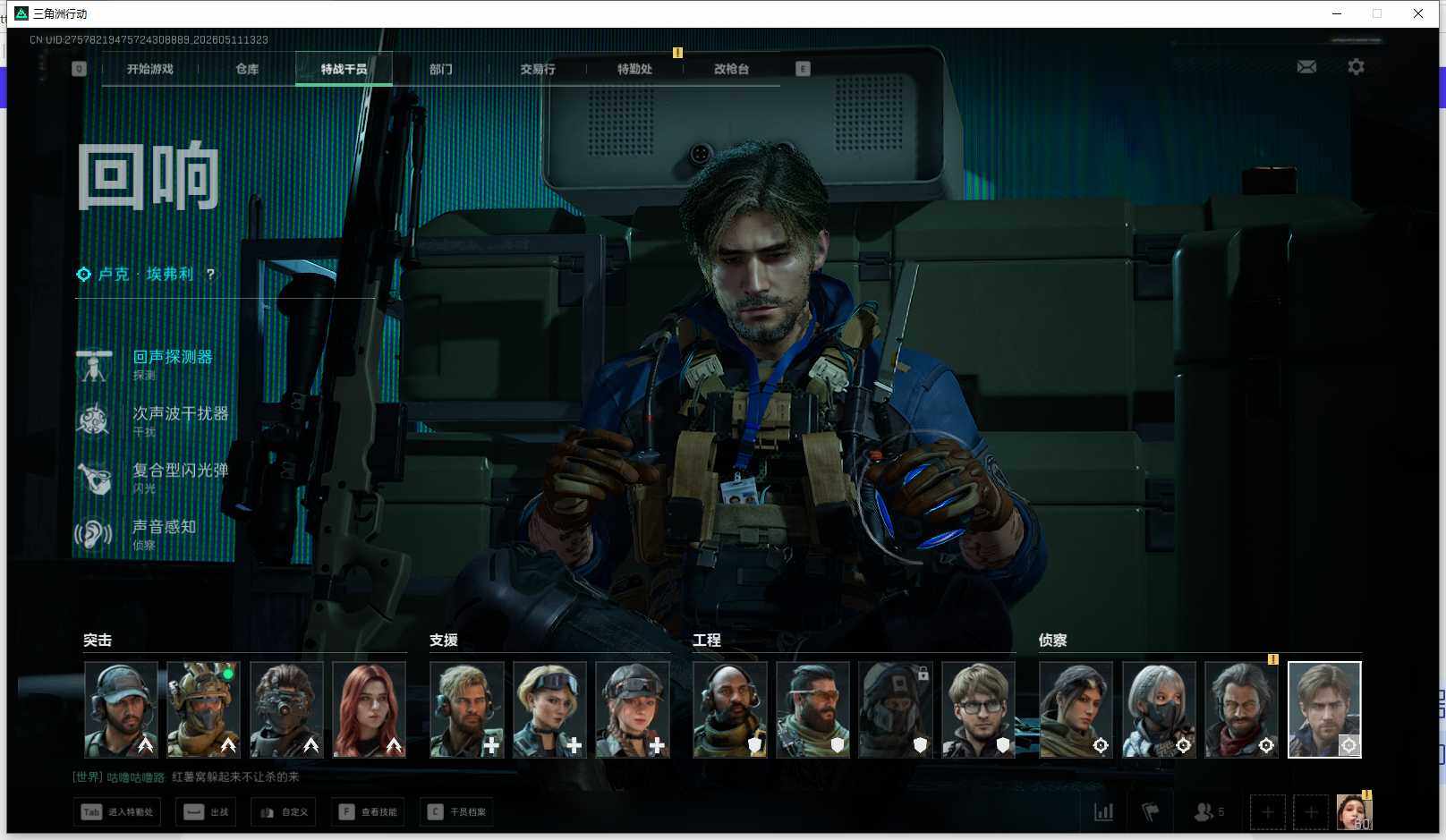Switch to the 改枪台 tab
The height and width of the screenshot is (840, 1446).
(x=731, y=69)
